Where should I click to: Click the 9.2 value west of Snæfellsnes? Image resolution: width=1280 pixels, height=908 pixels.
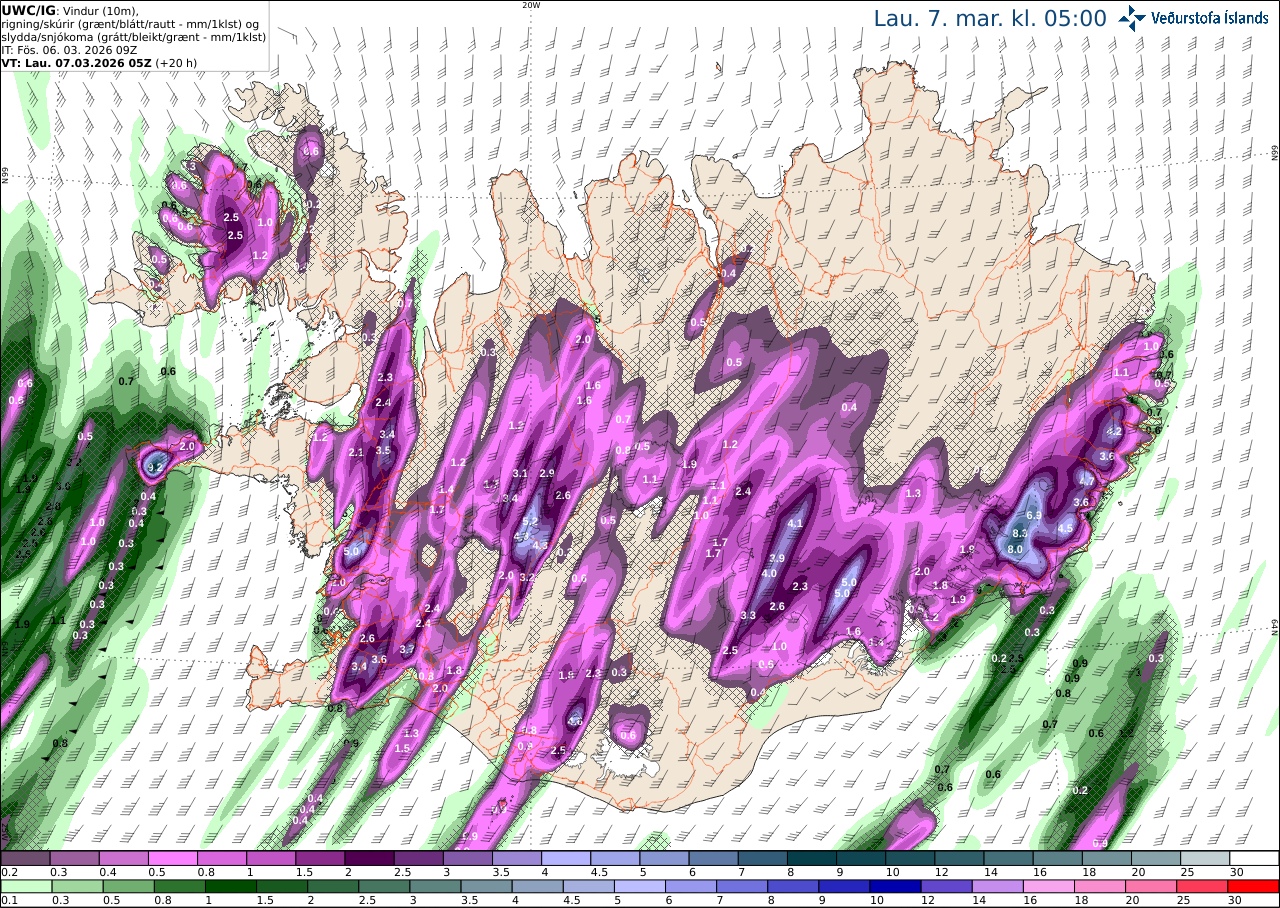(x=155, y=467)
